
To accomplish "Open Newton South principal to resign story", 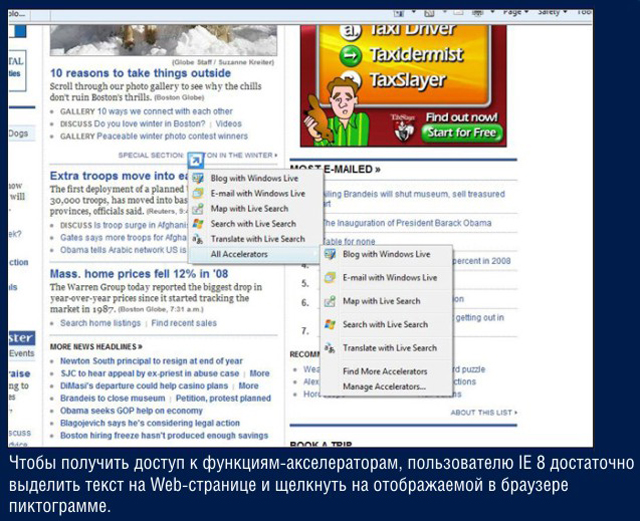I will coord(151,361).
